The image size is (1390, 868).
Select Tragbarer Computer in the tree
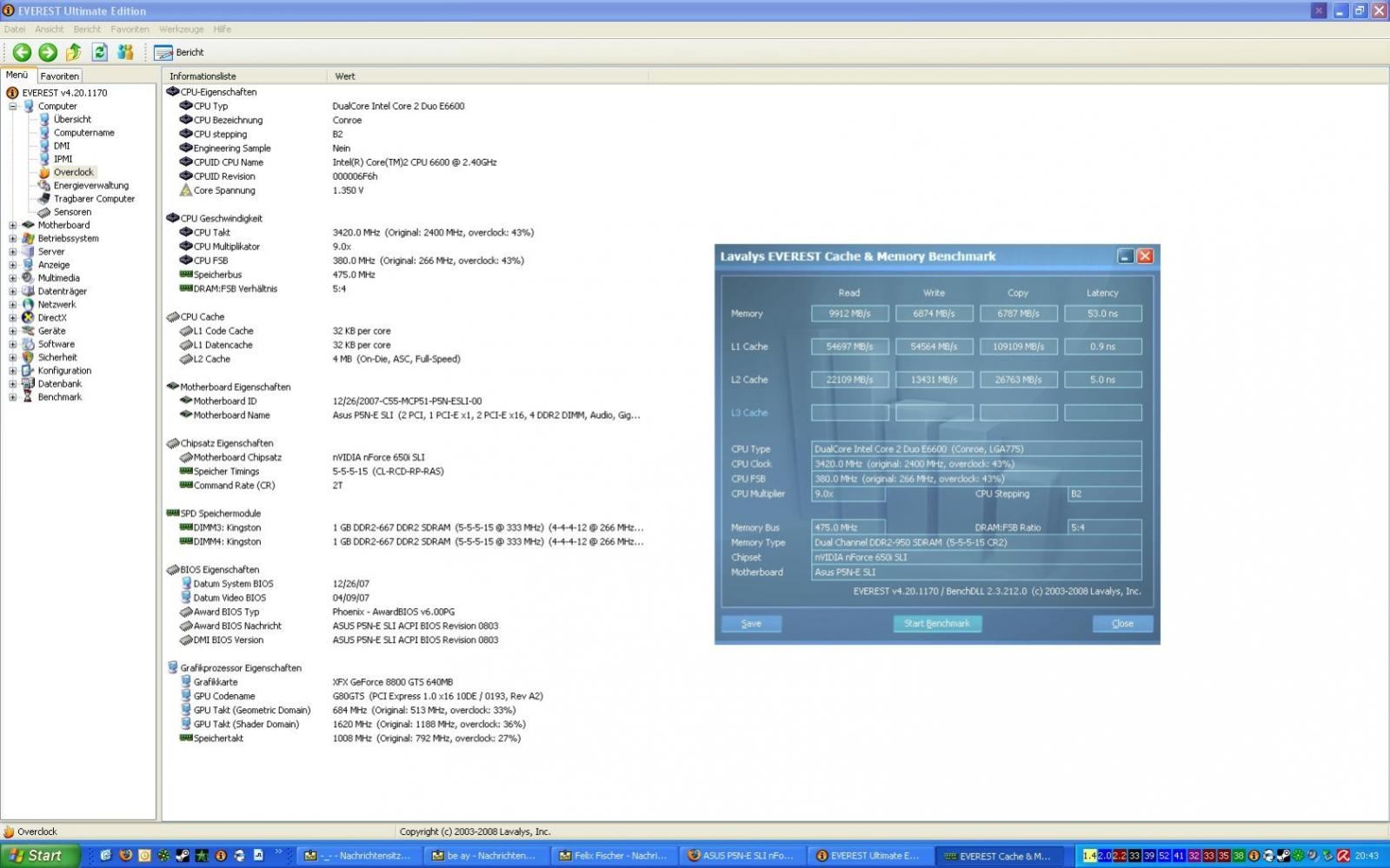(94, 198)
